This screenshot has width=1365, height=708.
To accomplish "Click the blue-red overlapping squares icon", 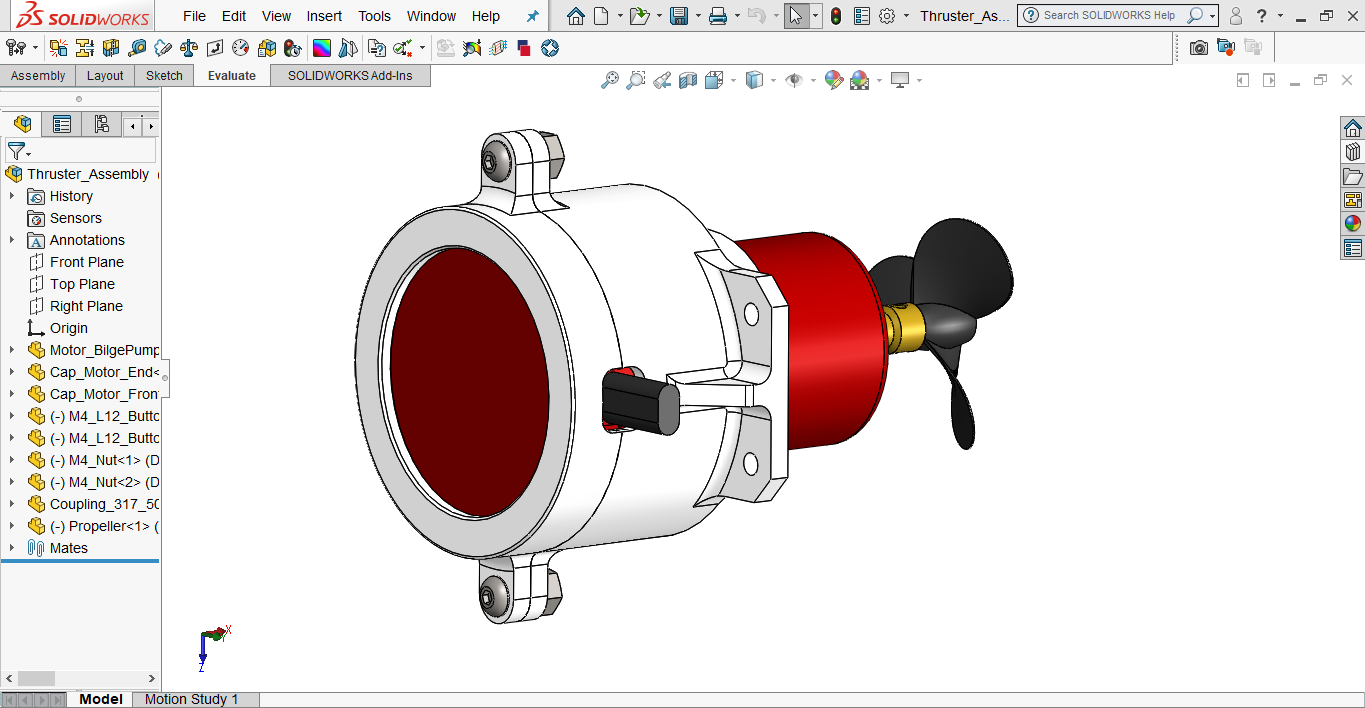I will pos(523,48).
